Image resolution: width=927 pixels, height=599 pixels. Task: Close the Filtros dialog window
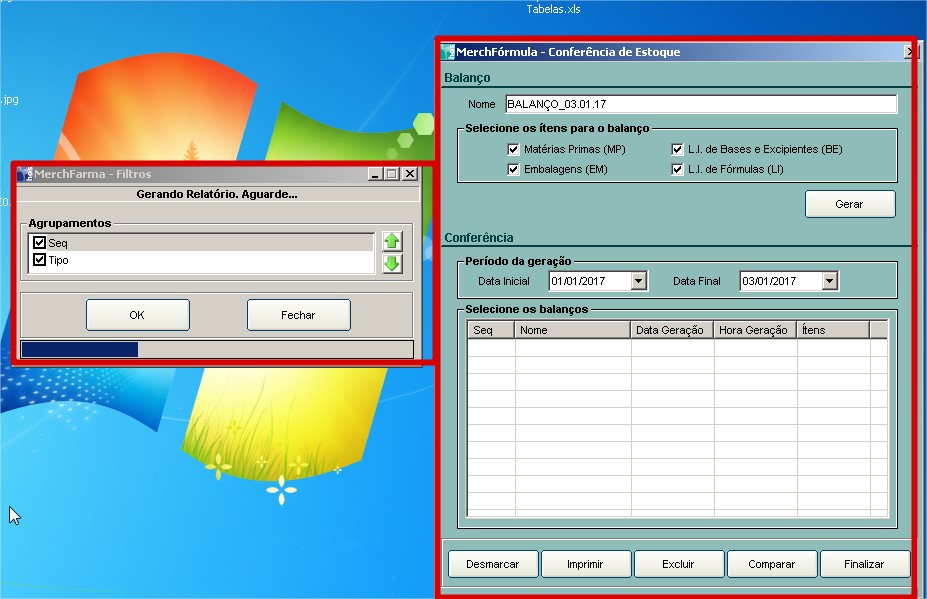click(x=408, y=174)
